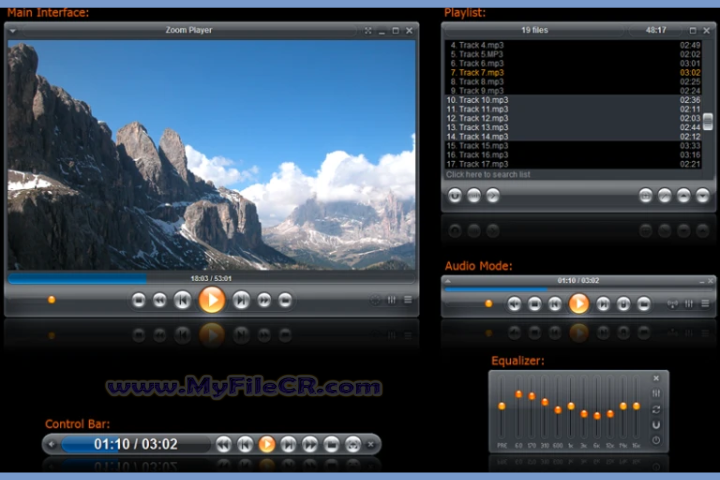This screenshot has width=720, height=480.
Task: Click Stop in the Audio Mode controls
Action: 534,304
